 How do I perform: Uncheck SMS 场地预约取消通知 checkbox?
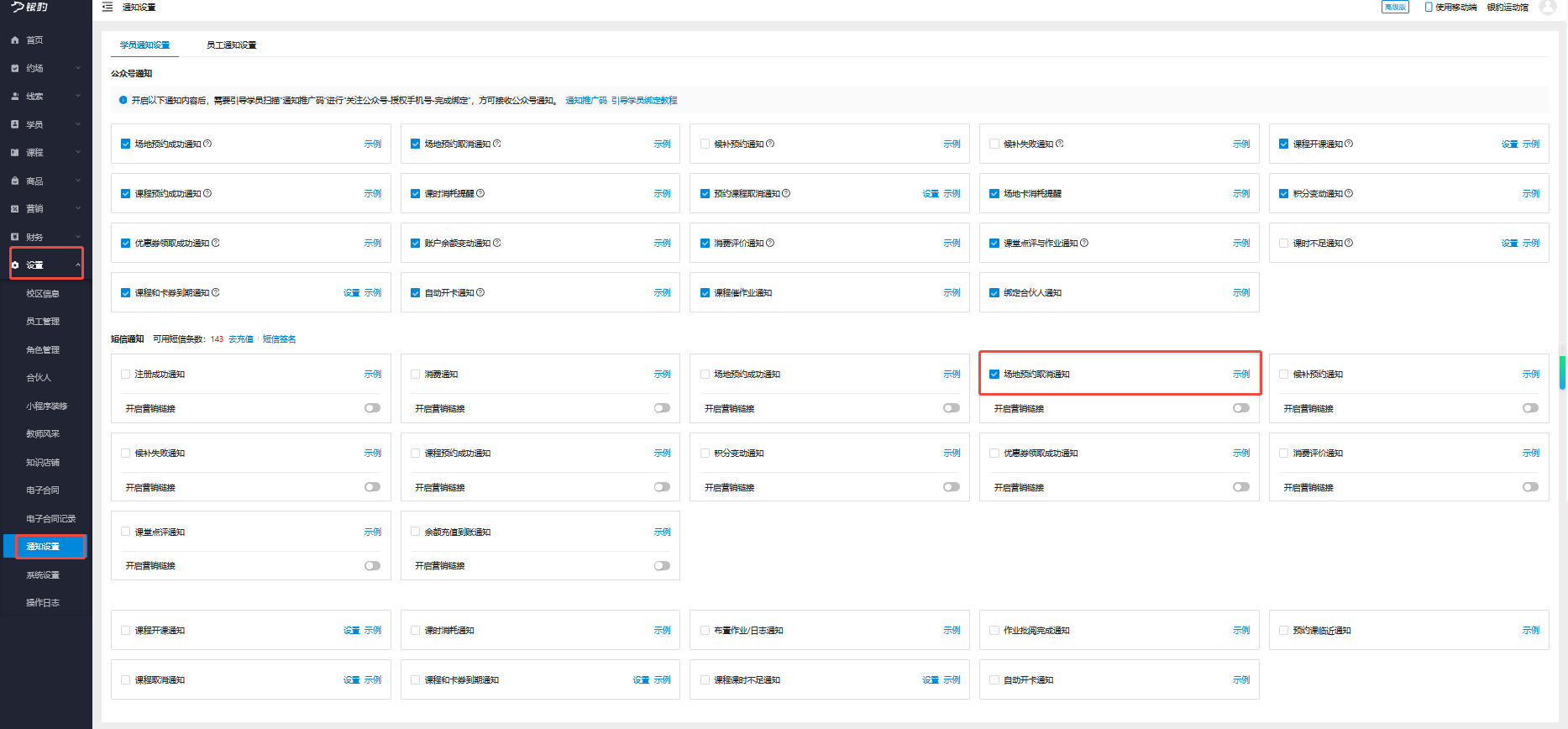click(x=994, y=375)
